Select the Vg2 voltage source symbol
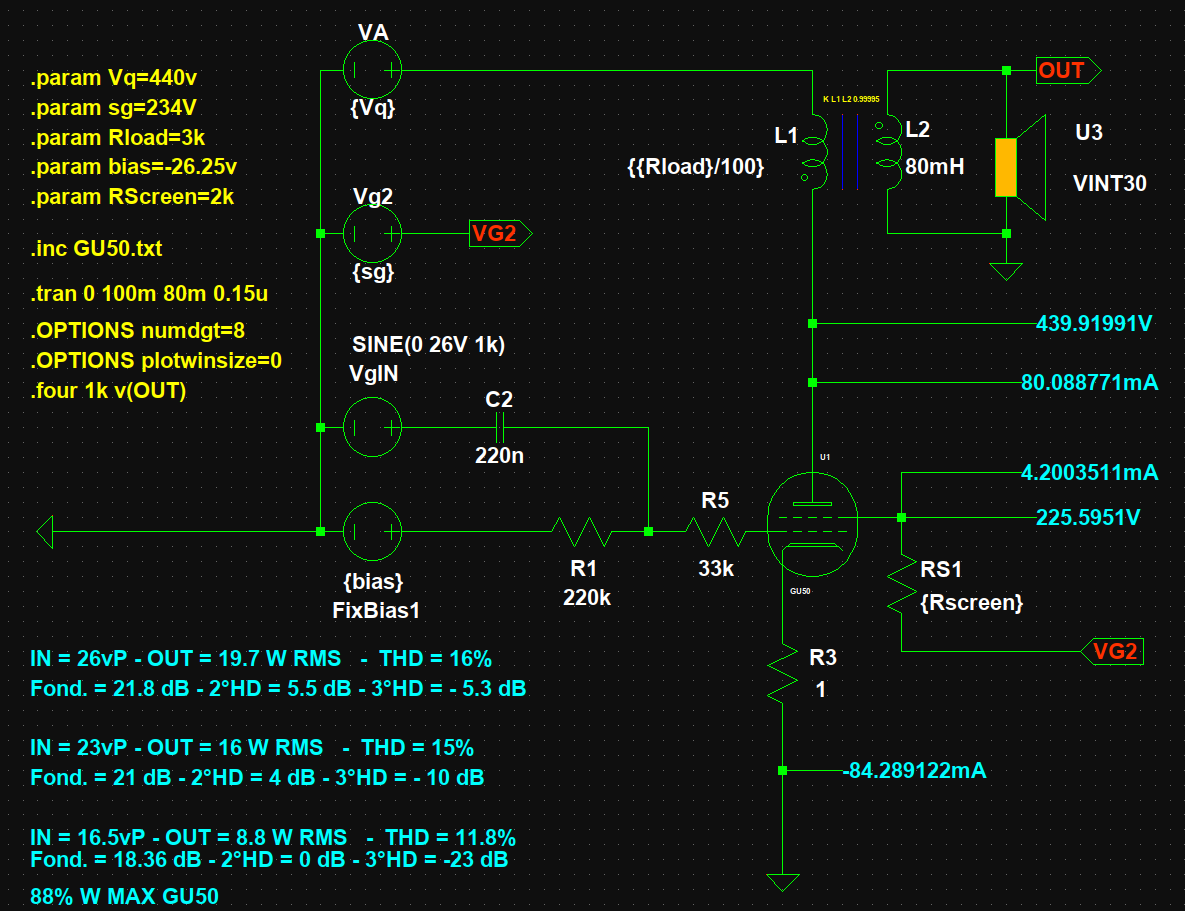Image resolution: width=1185 pixels, height=911 pixels. coord(373,233)
